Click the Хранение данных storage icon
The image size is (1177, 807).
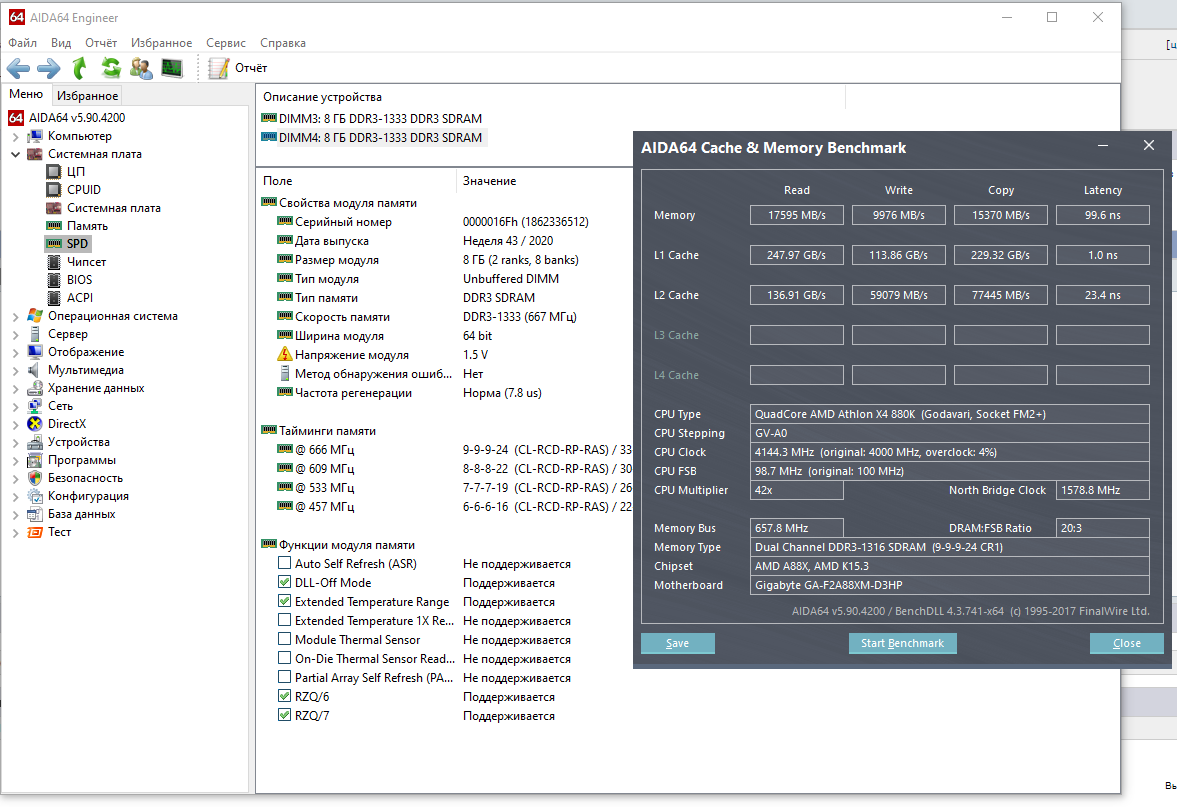(x=35, y=388)
